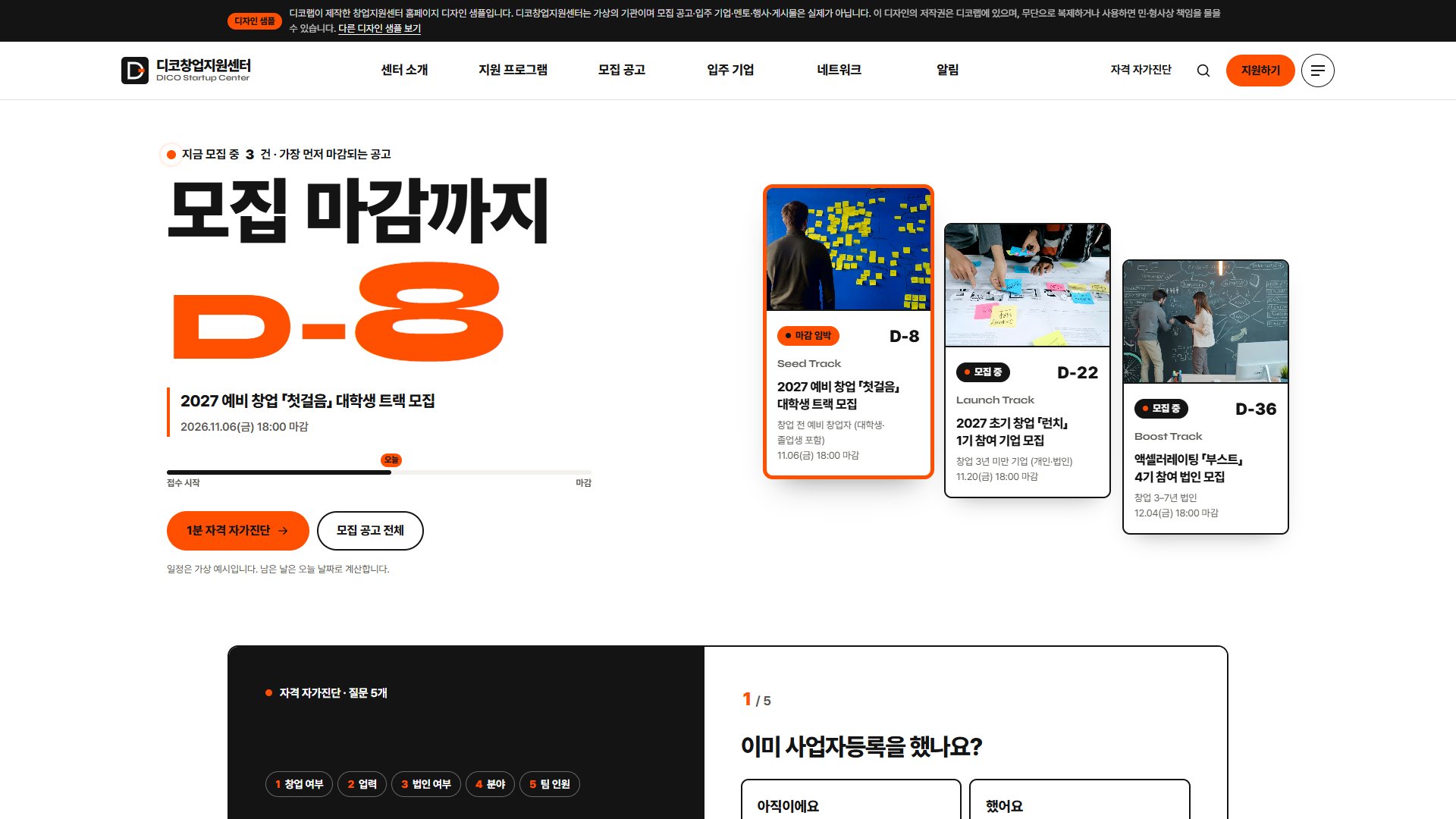The height and width of the screenshot is (819, 1456).
Task: Click the 모집 공고 전체 button
Action: click(370, 531)
